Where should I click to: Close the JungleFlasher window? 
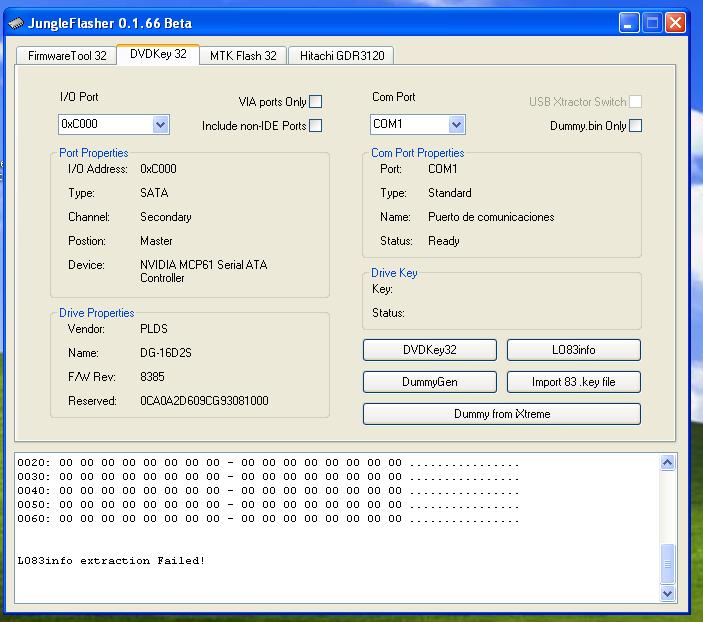pyautogui.click(x=676, y=23)
